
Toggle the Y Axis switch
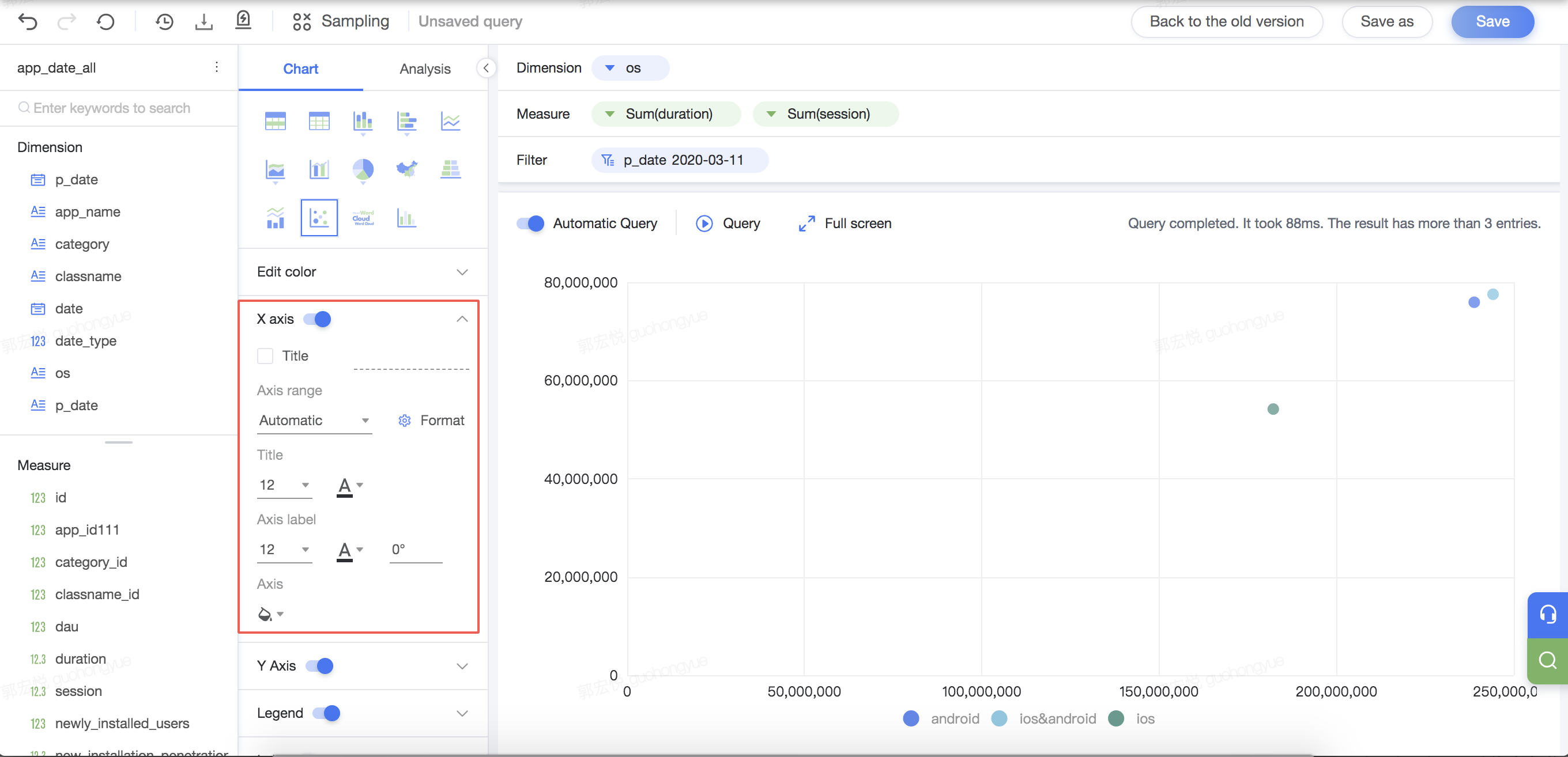(319, 666)
